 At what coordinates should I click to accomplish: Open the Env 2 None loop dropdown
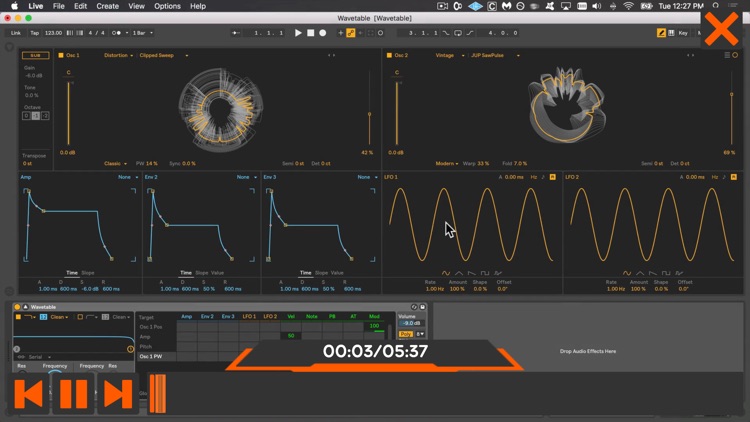[x=247, y=177]
